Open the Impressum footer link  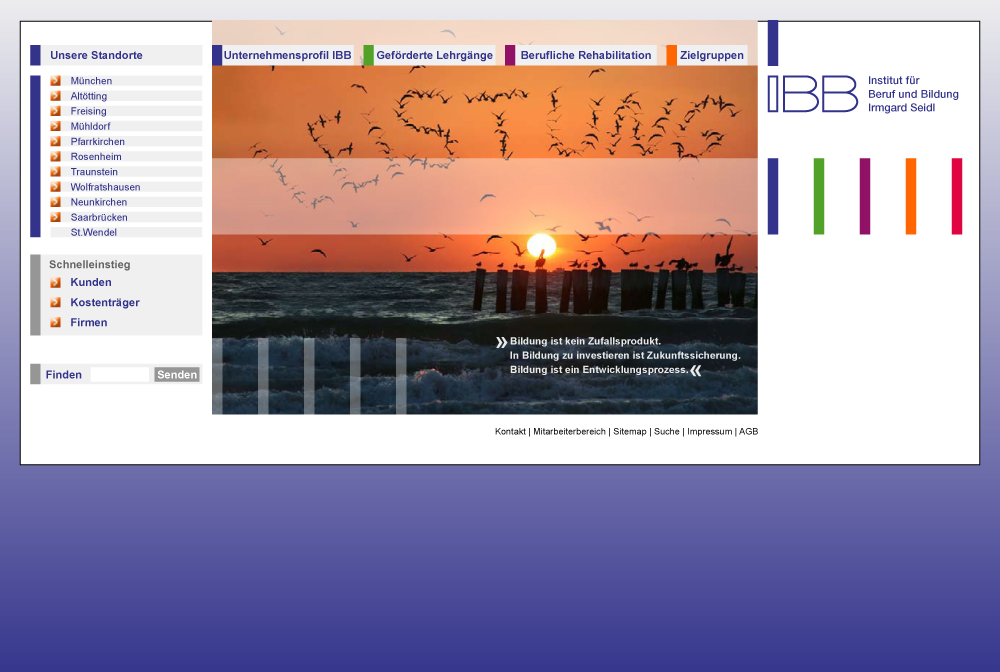pyautogui.click(x=709, y=432)
